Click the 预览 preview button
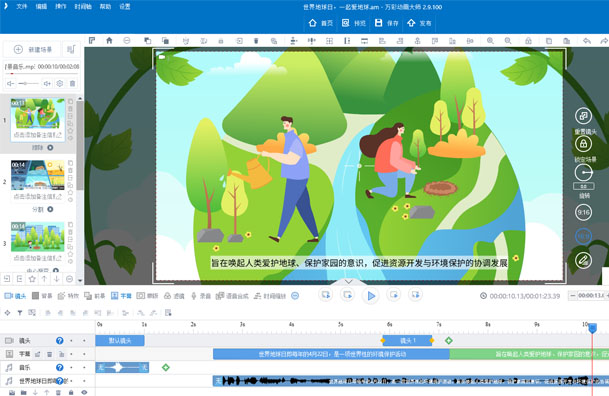 click(x=353, y=23)
